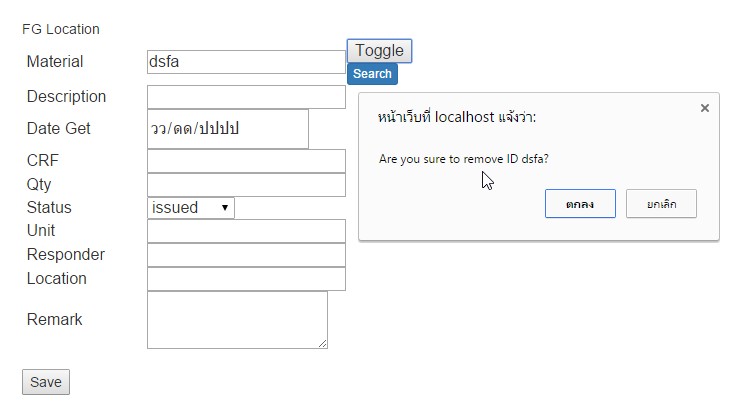Click into the Qty field
The image size is (729, 419).
246,185
